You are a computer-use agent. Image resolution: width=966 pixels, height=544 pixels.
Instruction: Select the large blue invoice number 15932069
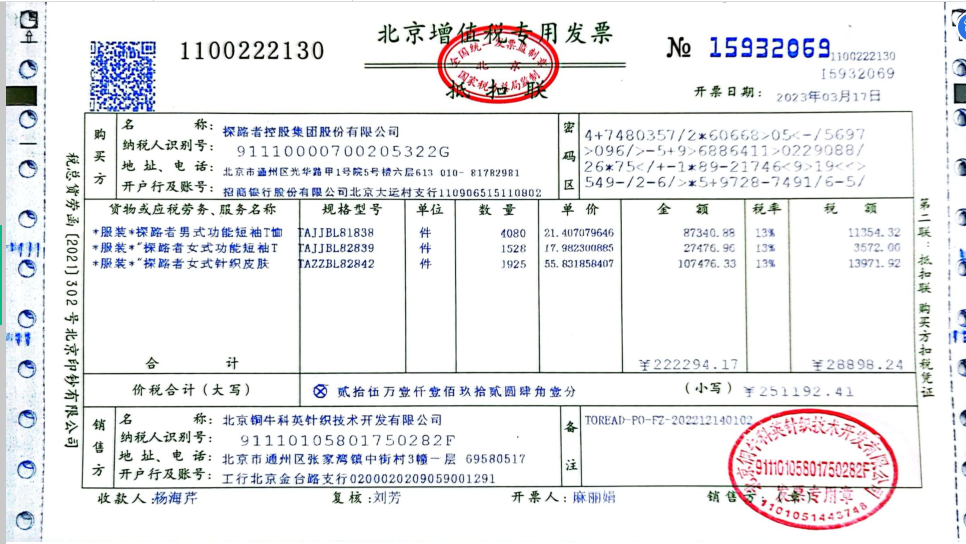768,47
